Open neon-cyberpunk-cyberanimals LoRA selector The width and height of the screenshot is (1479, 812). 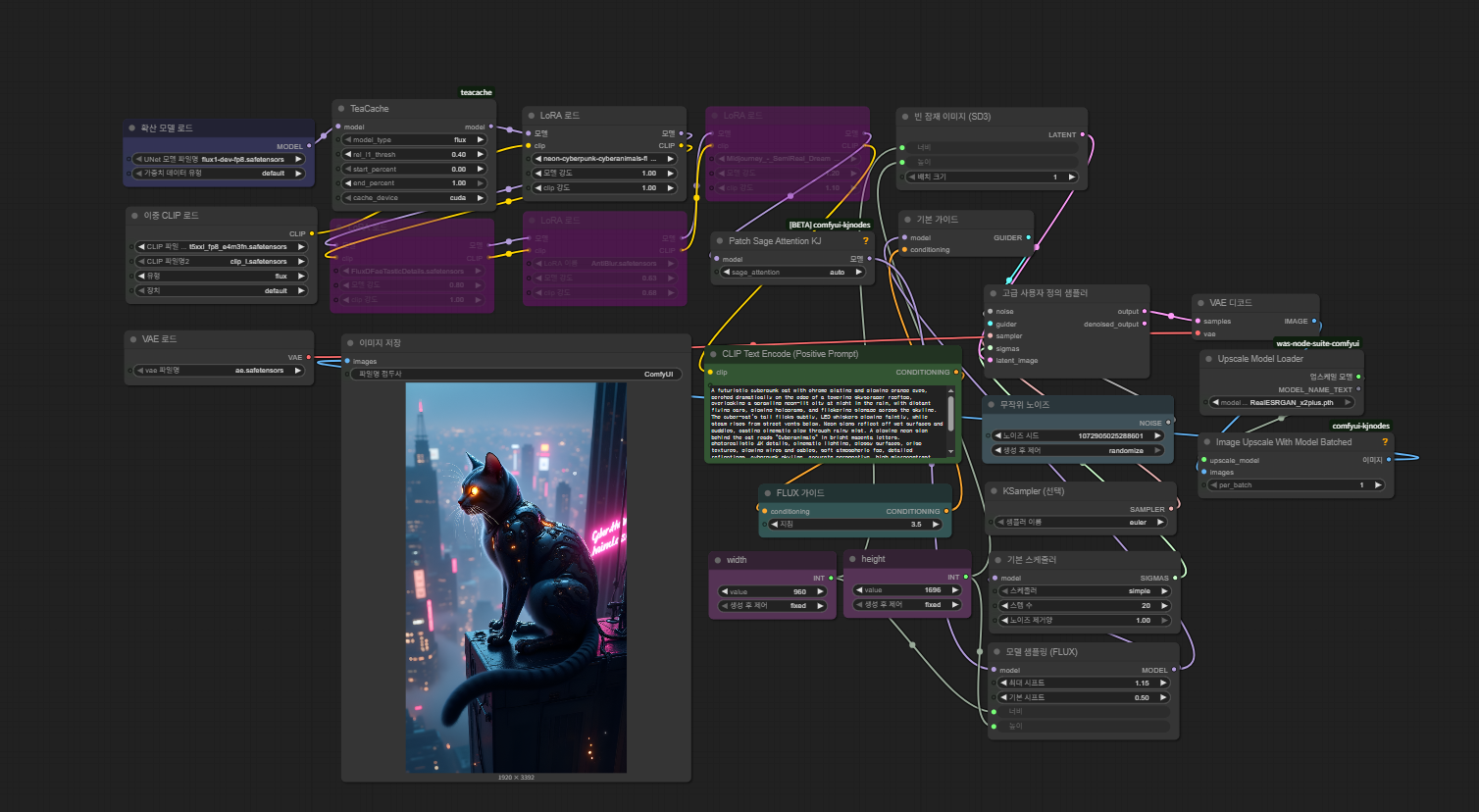(605, 158)
